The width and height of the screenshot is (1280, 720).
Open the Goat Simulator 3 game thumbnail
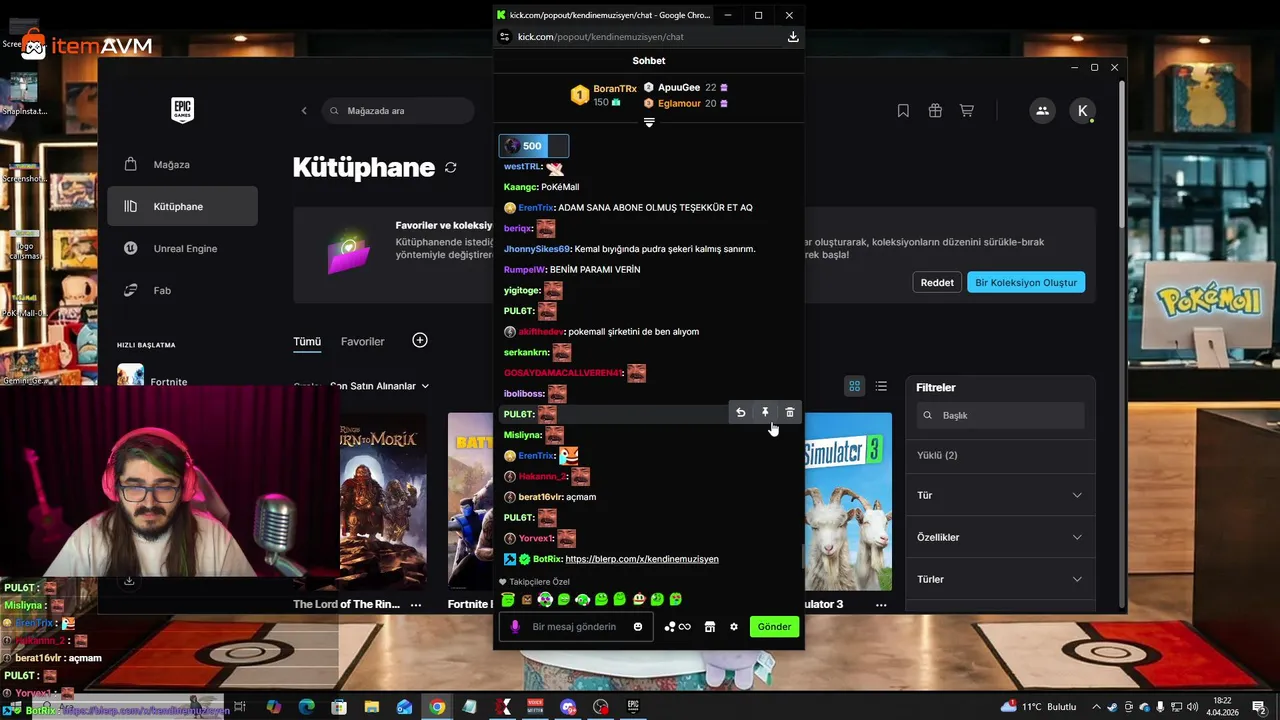pyautogui.click(x=848, y=500)
